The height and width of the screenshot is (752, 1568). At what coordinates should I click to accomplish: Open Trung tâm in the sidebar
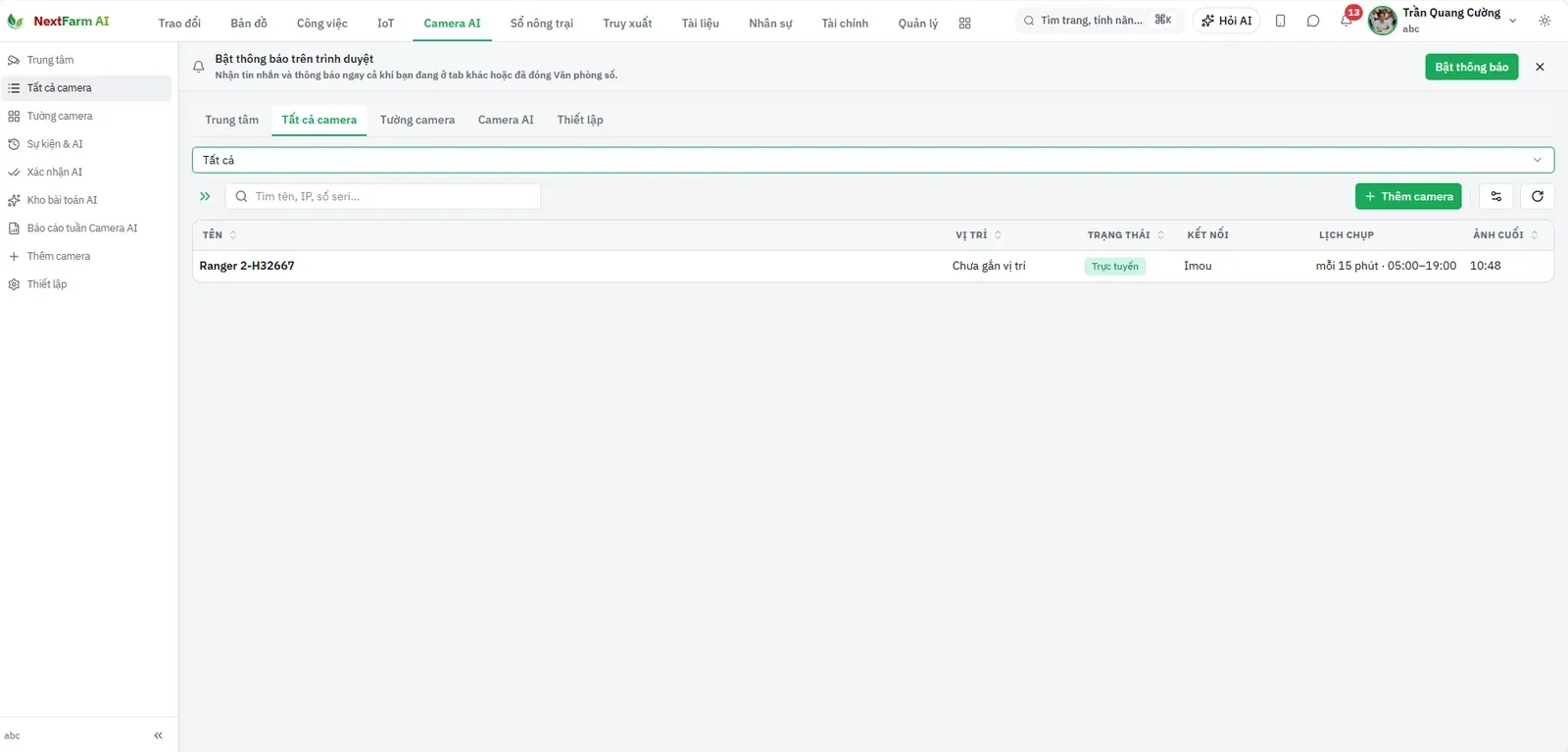(x=86, y=60)
